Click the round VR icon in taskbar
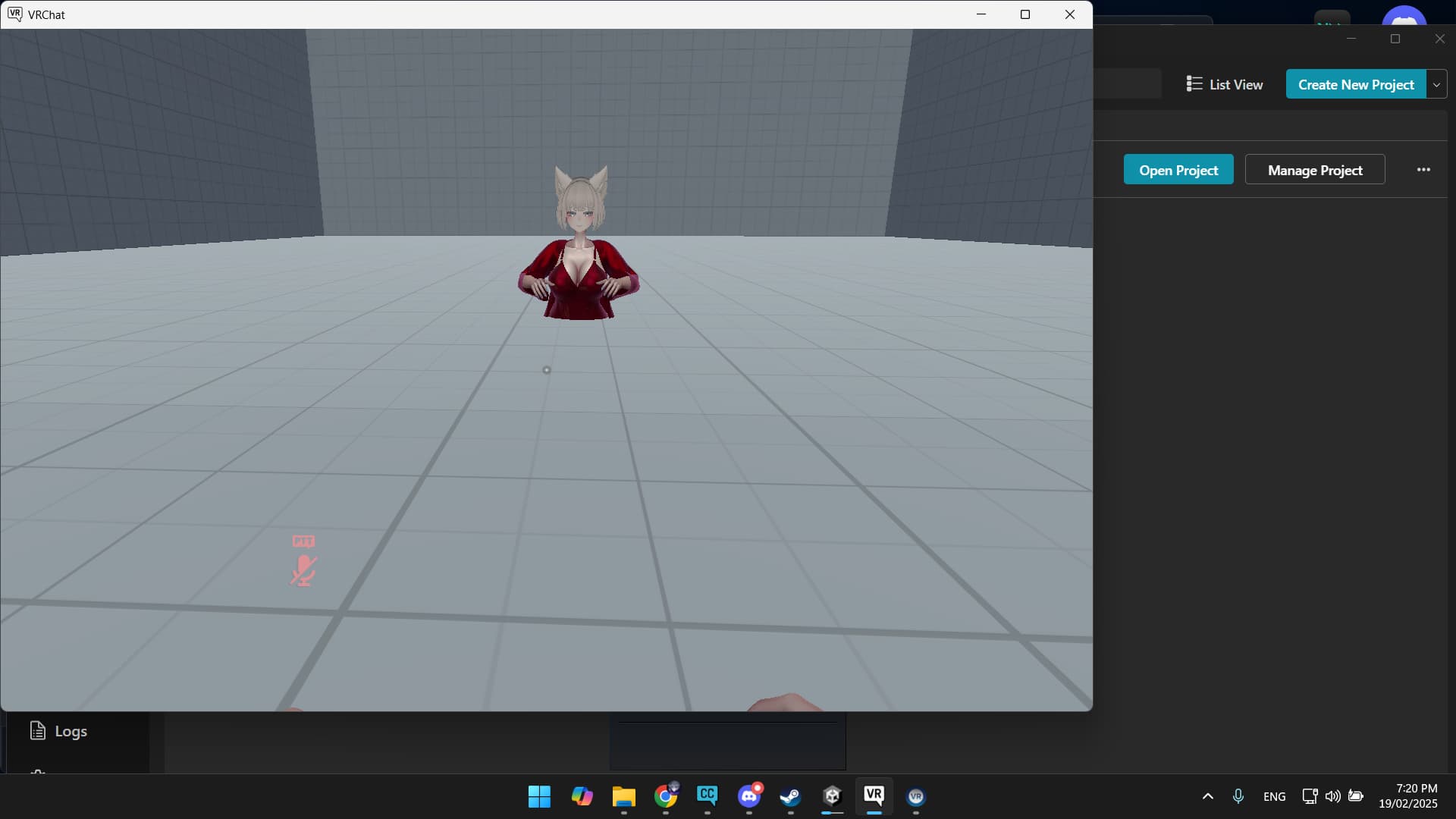Viewport: 1456px width, 819px height. tap(915, 796)
